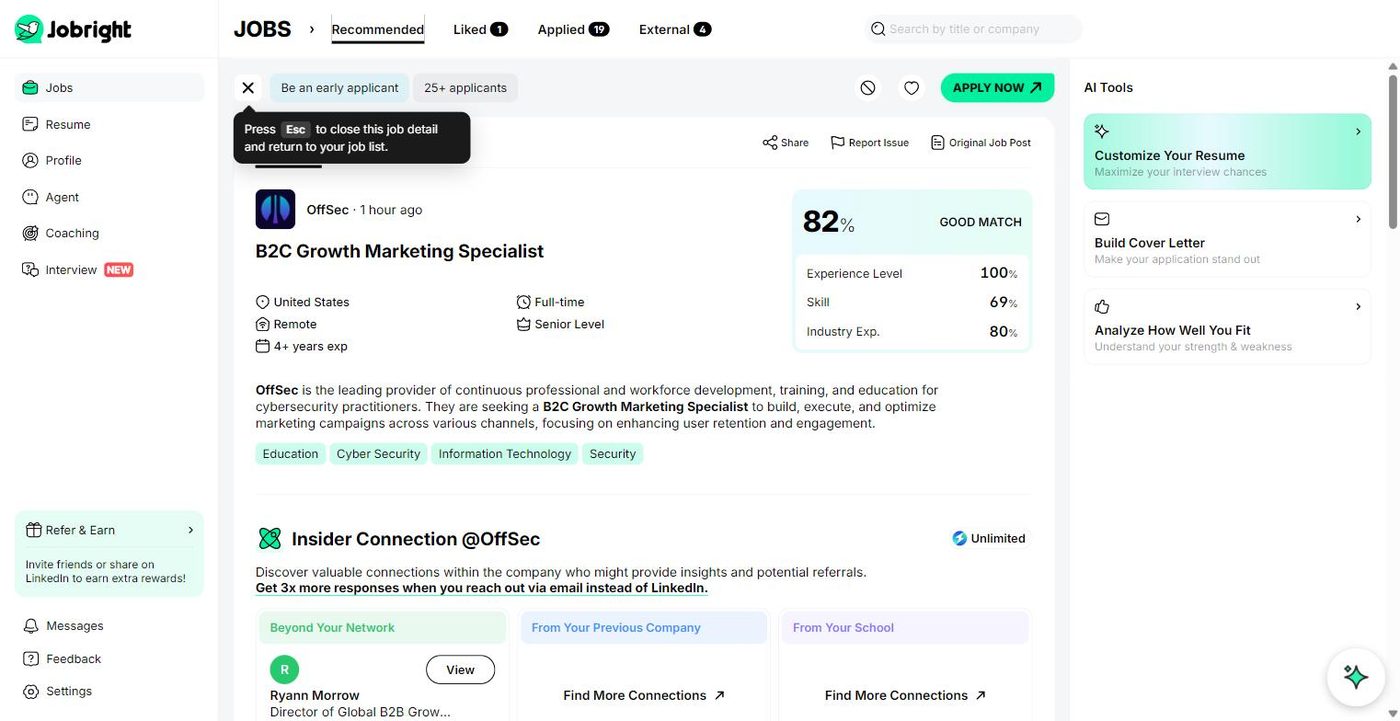Switch to the External tab
1400x721 pixels.
pos(675,29)
